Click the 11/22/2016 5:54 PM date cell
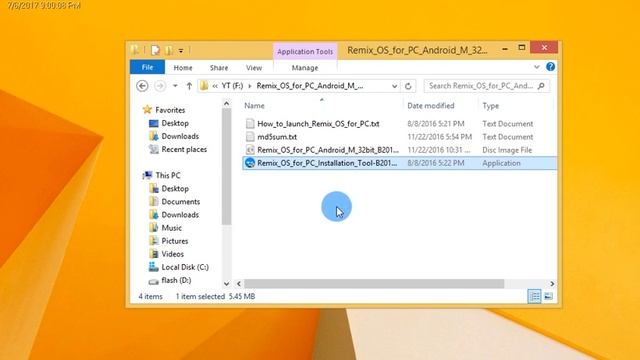640x360 pixels. click(440, 137)
